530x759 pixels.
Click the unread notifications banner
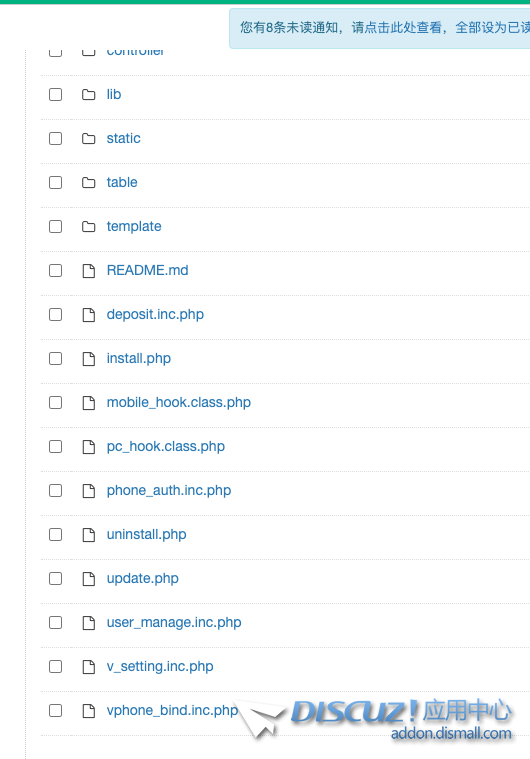point(379,28)
